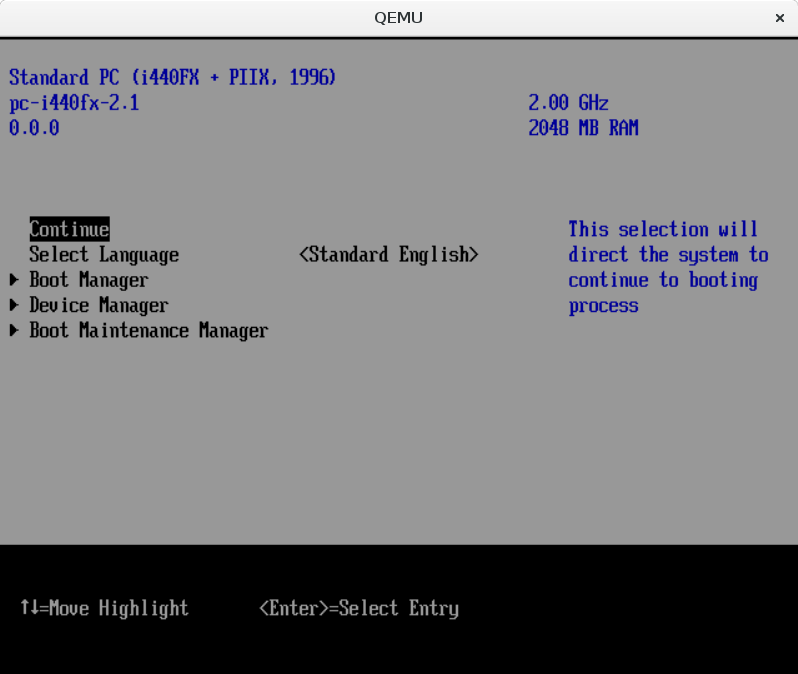The width and height of the screenshot is (798, 674).
Task: Expand the Boot Maintenance Manager arrow
Action: [x=14, y=330]
